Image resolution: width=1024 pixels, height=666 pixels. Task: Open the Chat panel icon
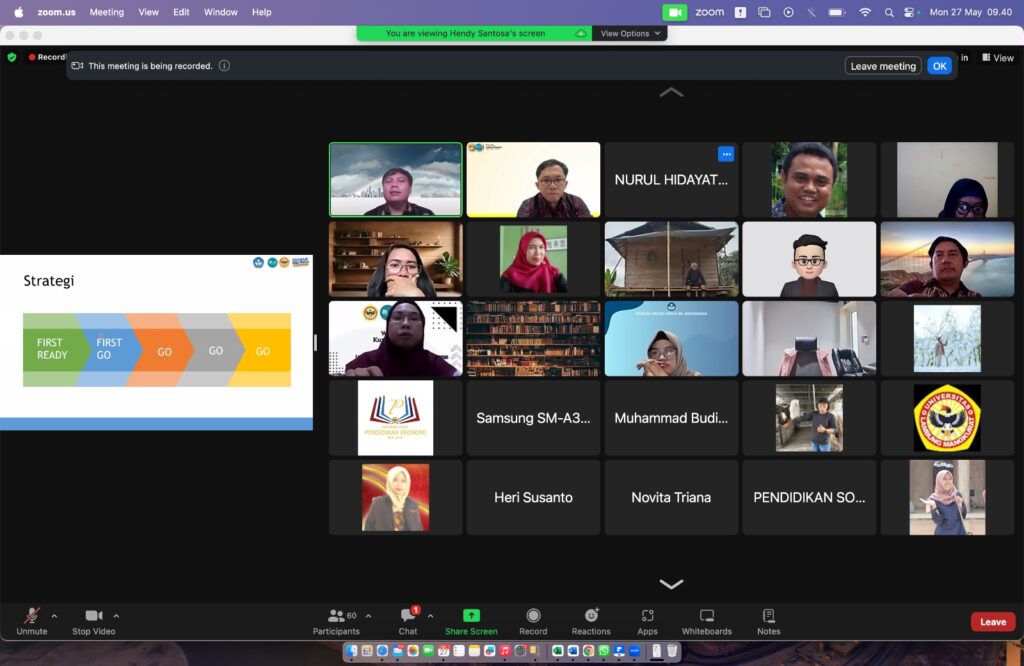point(408,616)
